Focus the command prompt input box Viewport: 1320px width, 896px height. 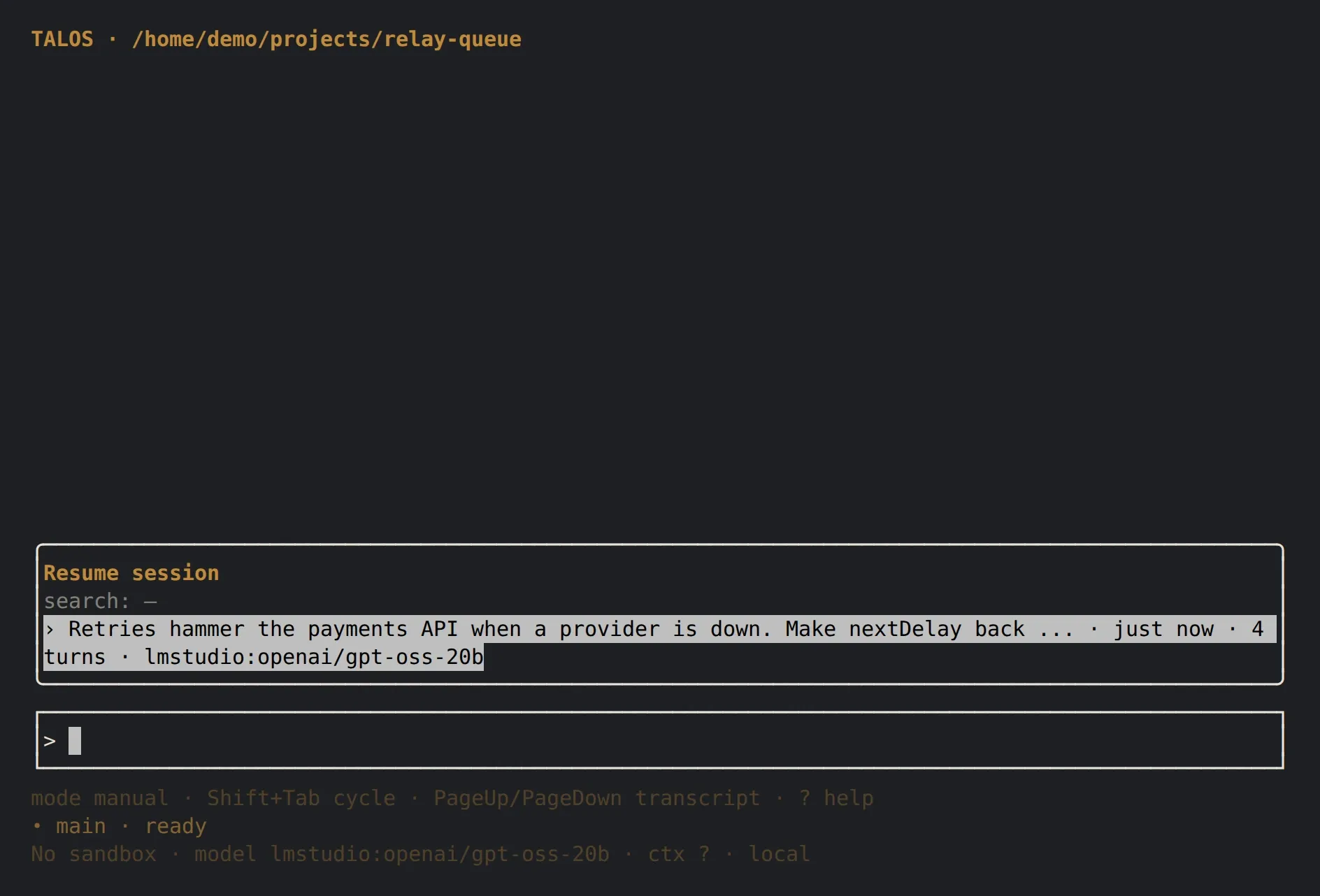pos(659,740)
